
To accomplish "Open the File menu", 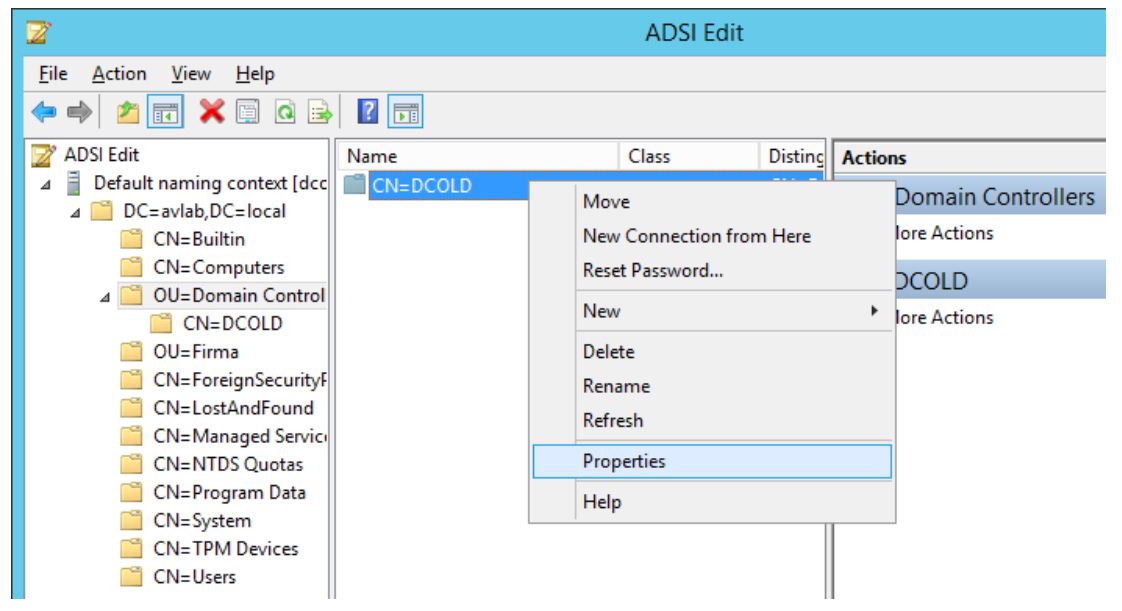I will pos(53,74).
